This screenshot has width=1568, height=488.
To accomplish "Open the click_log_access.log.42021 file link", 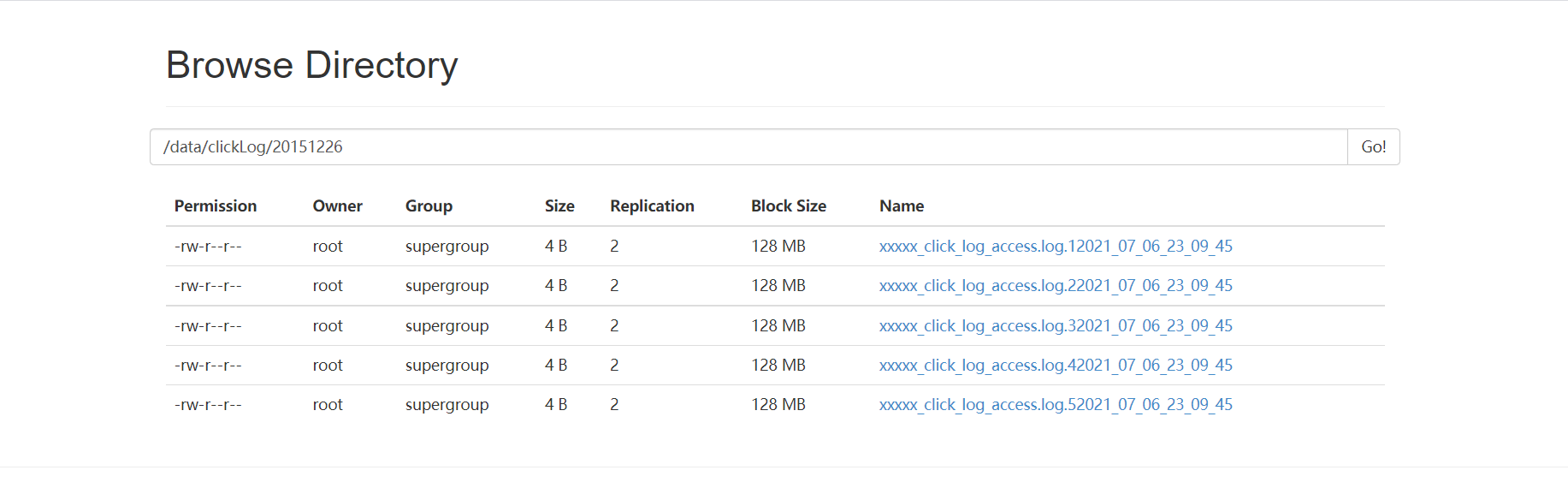I will [1056, 366].
